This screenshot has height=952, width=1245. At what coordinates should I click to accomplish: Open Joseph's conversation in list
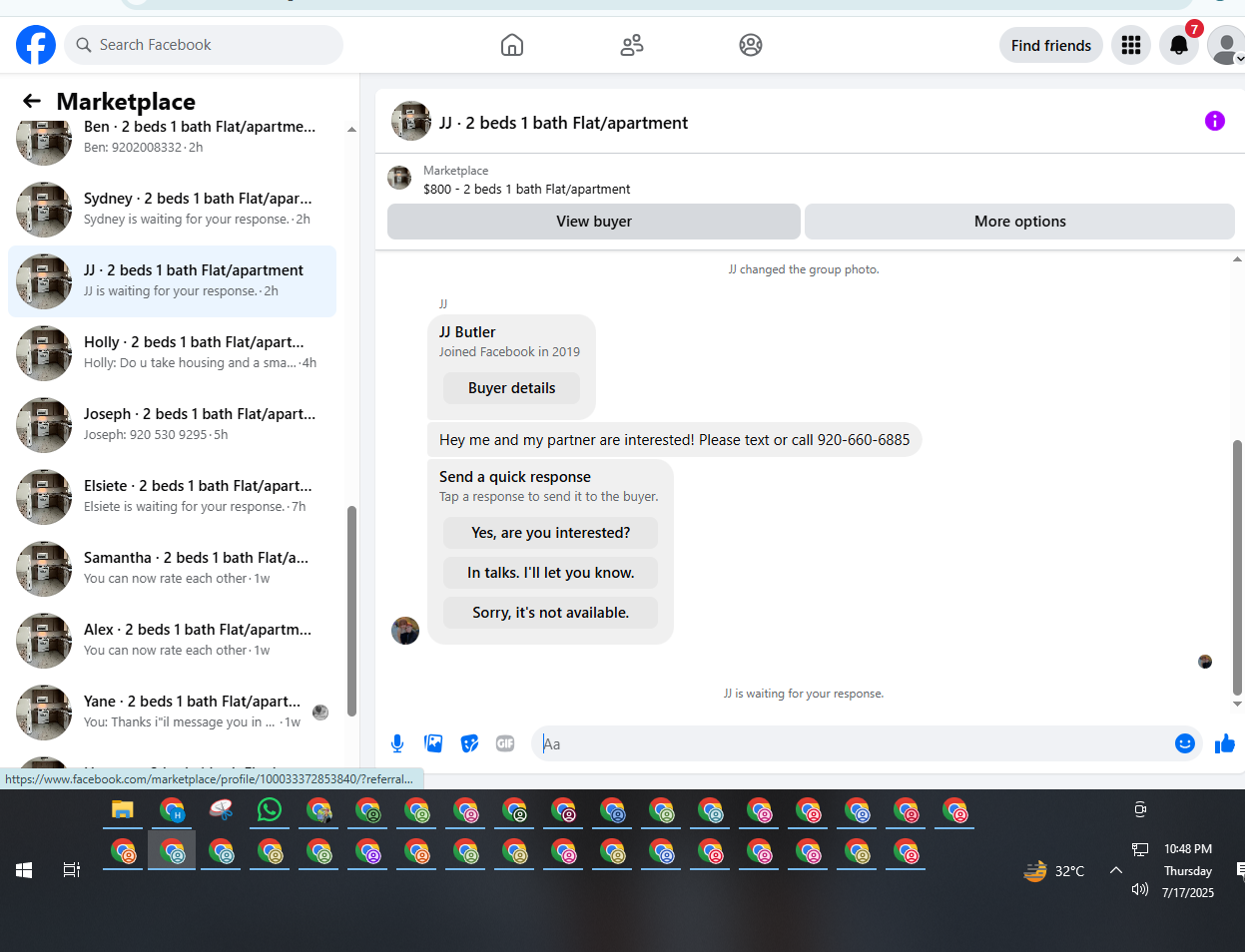pyautogui.click(x=172, y=425)
